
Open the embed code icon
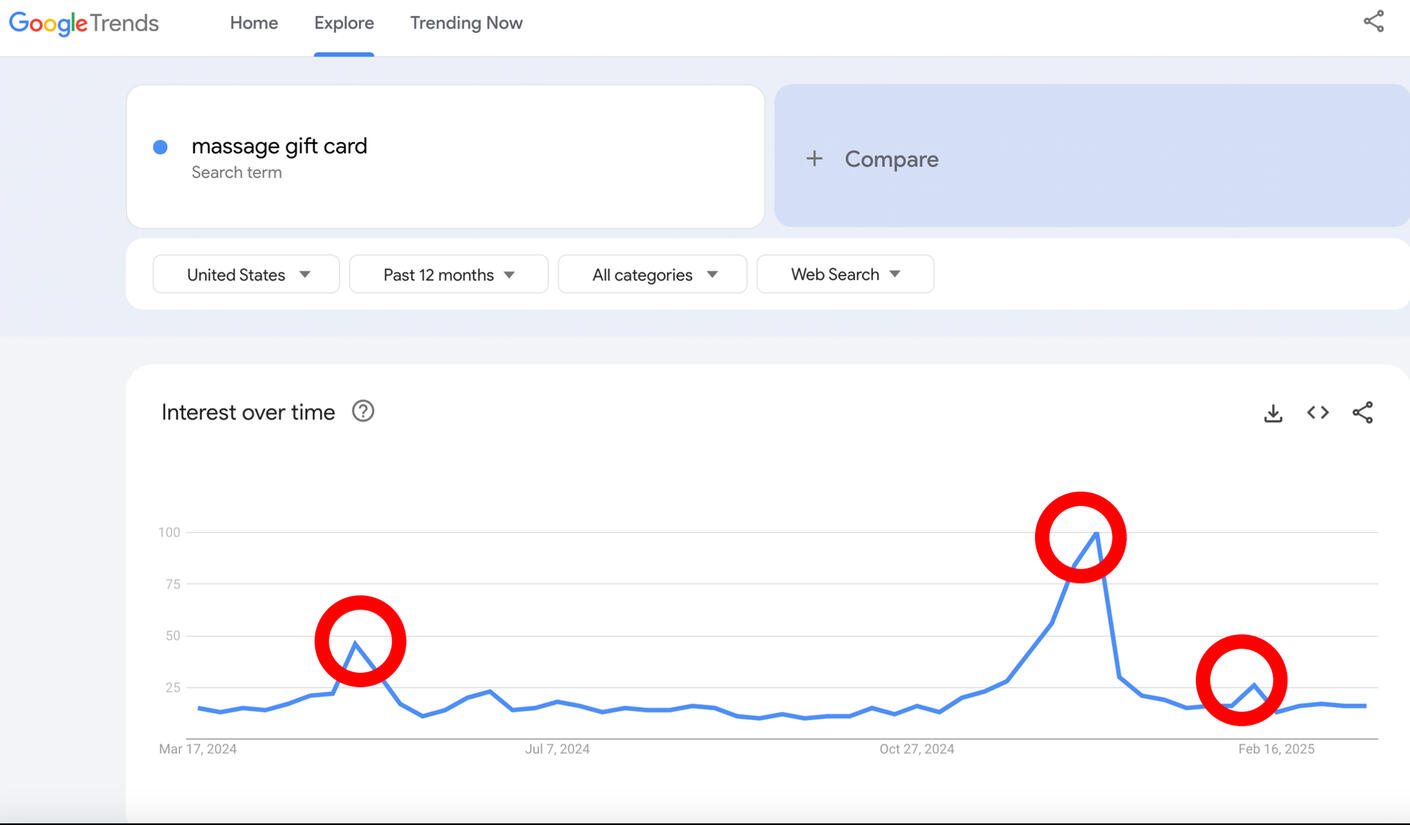(x=1318, y=413)
